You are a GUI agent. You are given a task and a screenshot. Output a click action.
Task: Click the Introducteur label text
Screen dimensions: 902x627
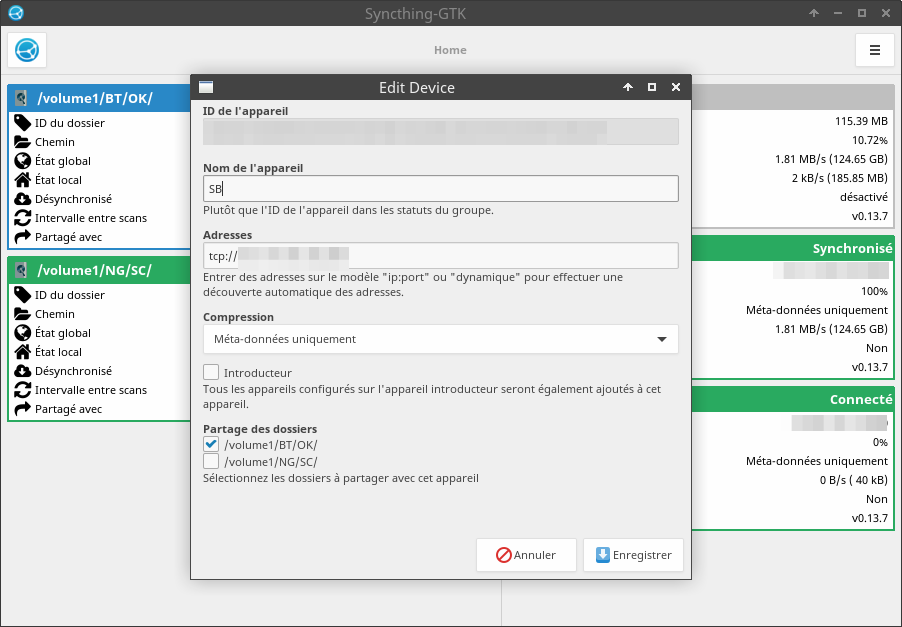258,373
